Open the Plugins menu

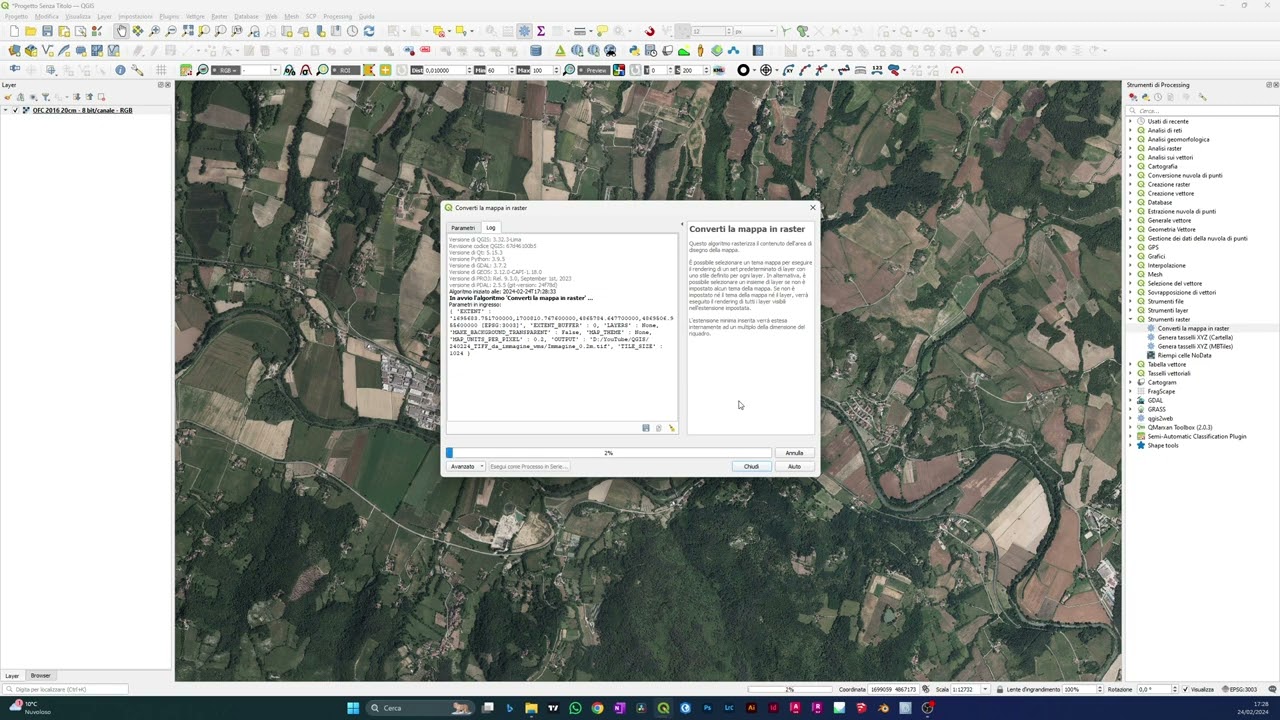tap(169, 16)
